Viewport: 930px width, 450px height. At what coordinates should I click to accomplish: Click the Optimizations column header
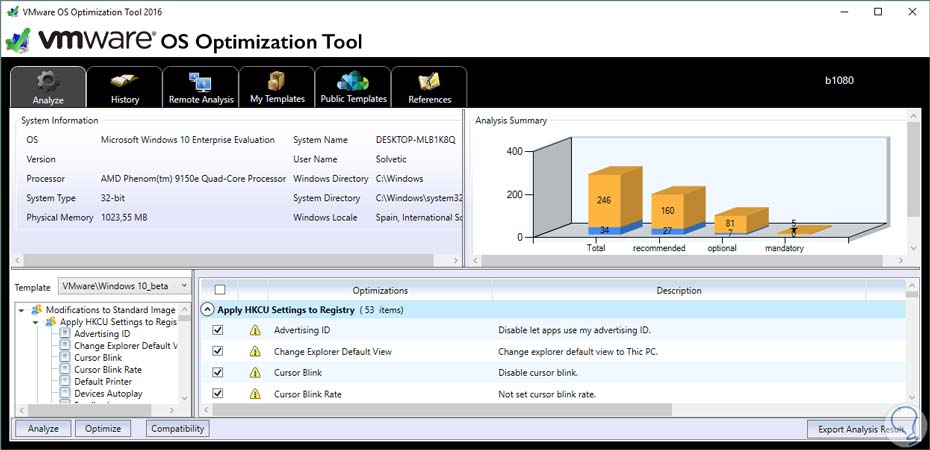click(380, 291)
